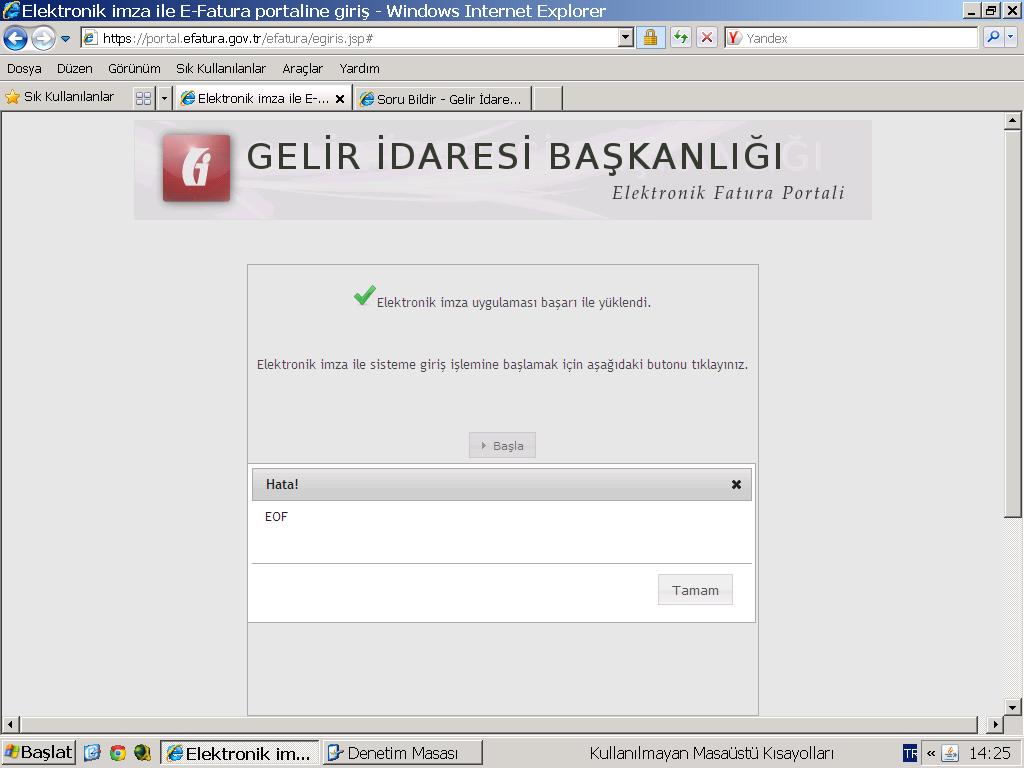This screenshot has width=1024, height=768.
Task: Open the tab list dropdown arrow
Action: (164, 98)
